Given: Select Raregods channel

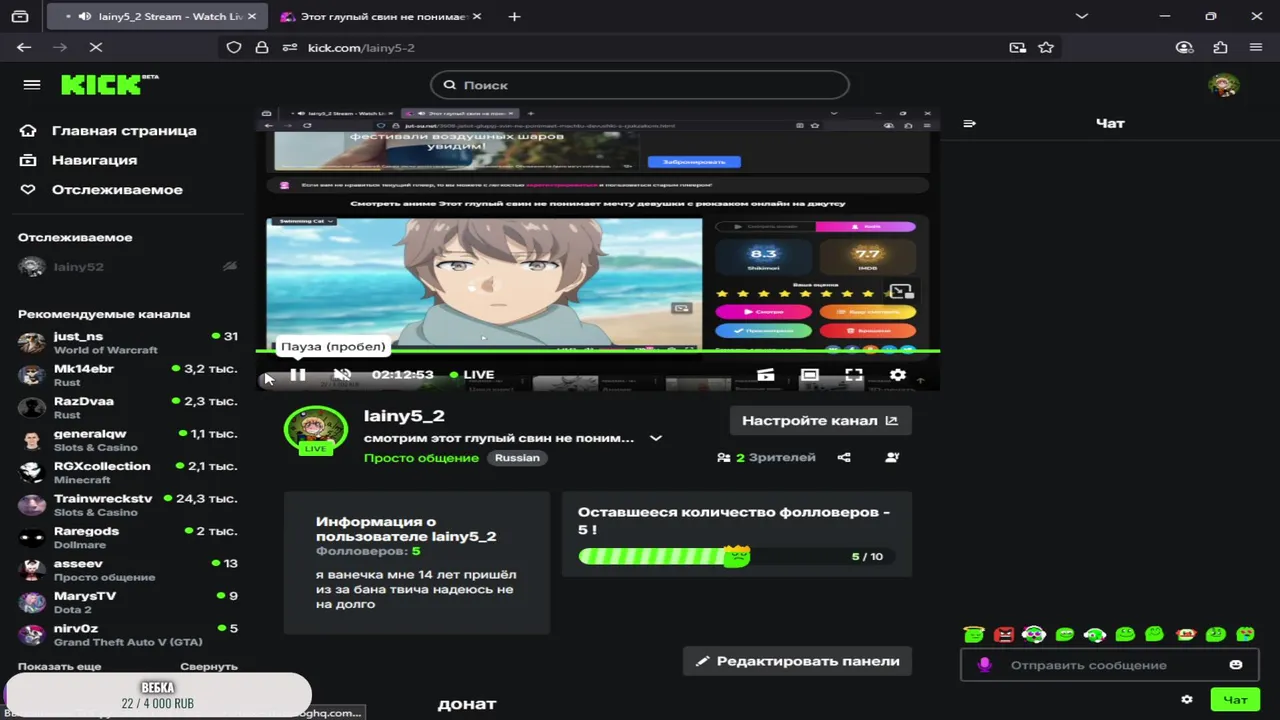Looking at the screenshot, I should 128,537.
